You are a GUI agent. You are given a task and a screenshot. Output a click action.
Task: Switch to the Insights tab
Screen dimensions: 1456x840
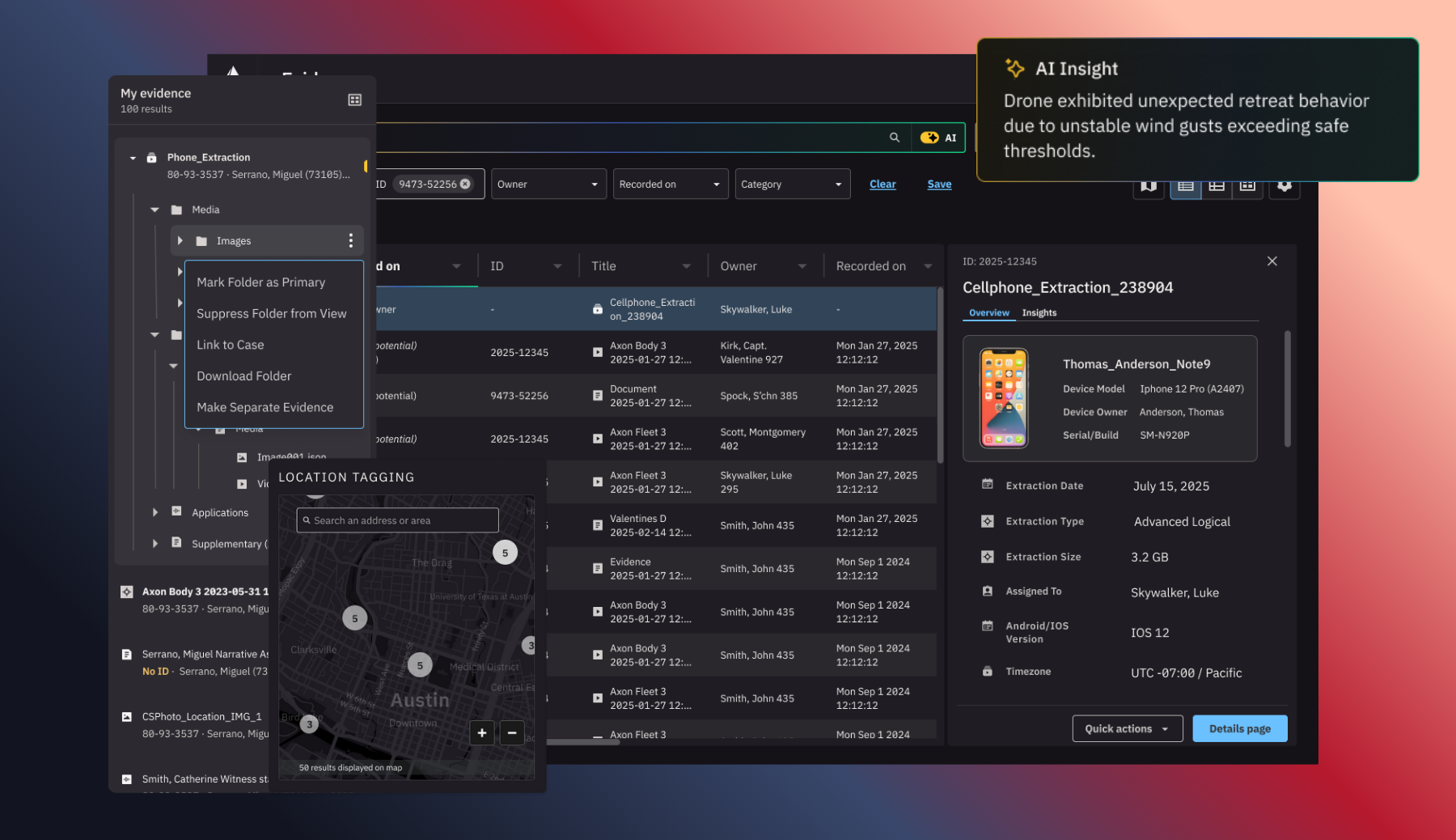(1039, 312)
